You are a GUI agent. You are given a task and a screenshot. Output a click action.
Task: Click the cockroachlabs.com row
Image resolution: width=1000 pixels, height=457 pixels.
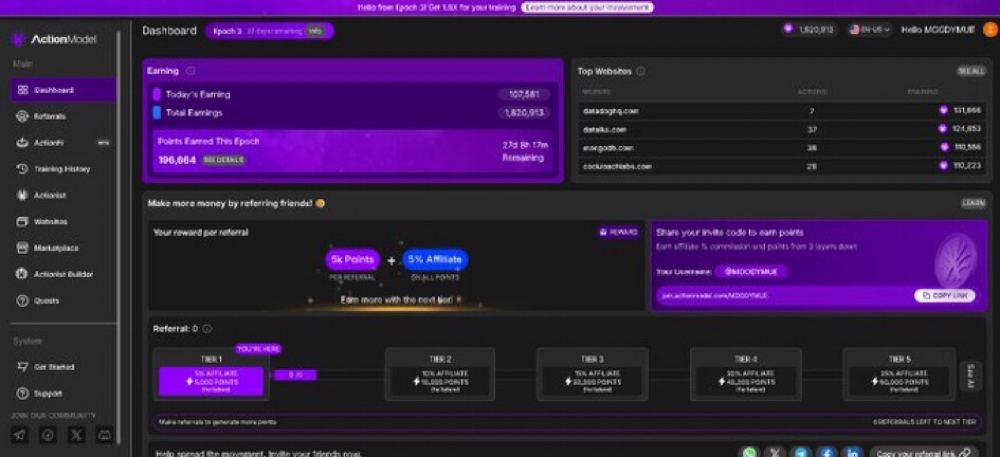782,166
